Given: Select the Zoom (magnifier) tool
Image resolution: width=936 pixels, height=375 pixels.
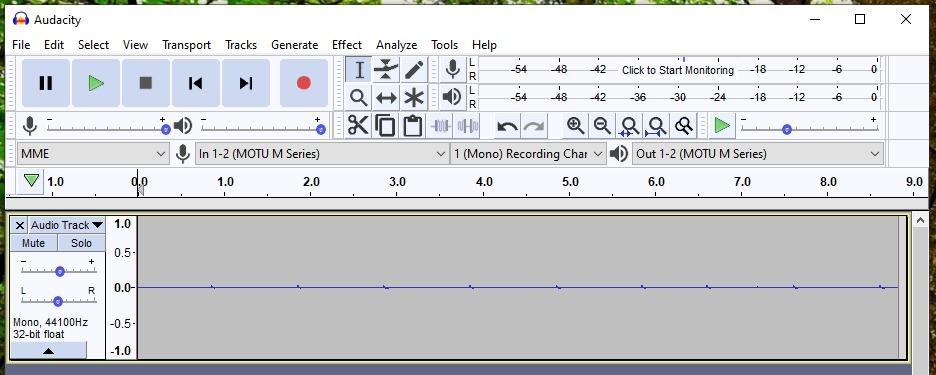Looking at the screenshot, I should [359, 97].
